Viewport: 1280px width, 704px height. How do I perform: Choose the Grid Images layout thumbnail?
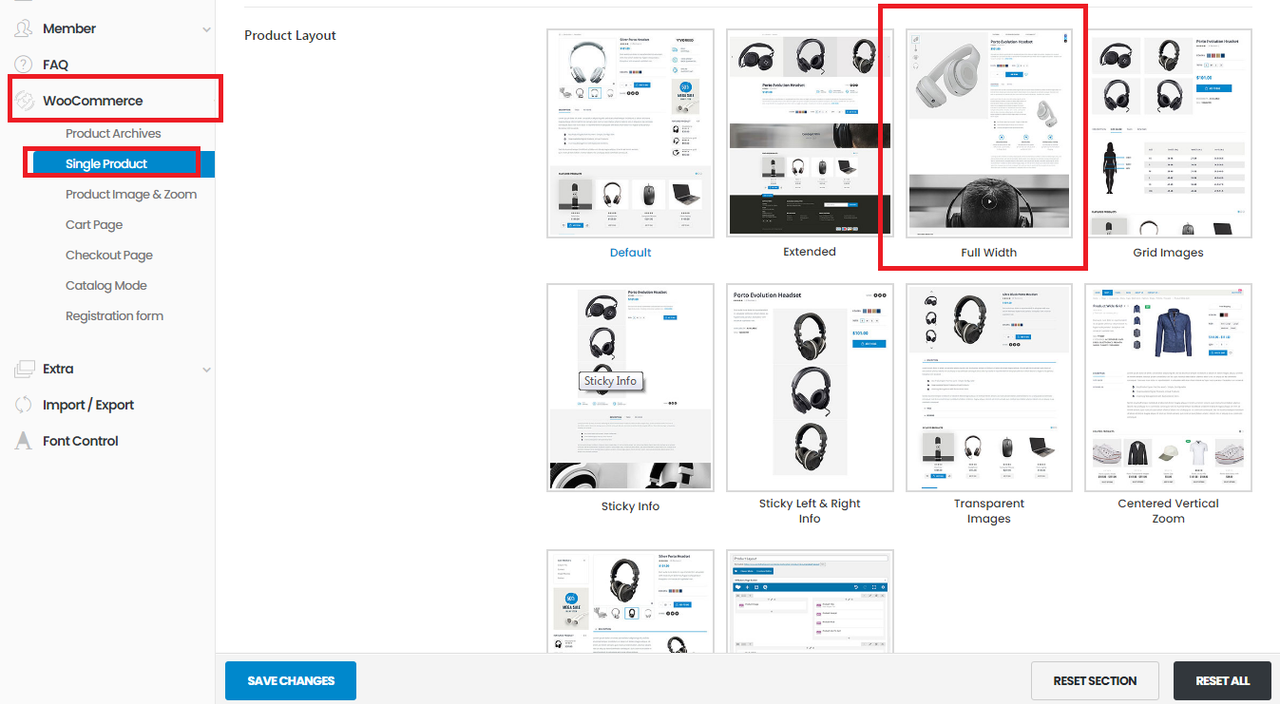click(x=1168, y=133)
